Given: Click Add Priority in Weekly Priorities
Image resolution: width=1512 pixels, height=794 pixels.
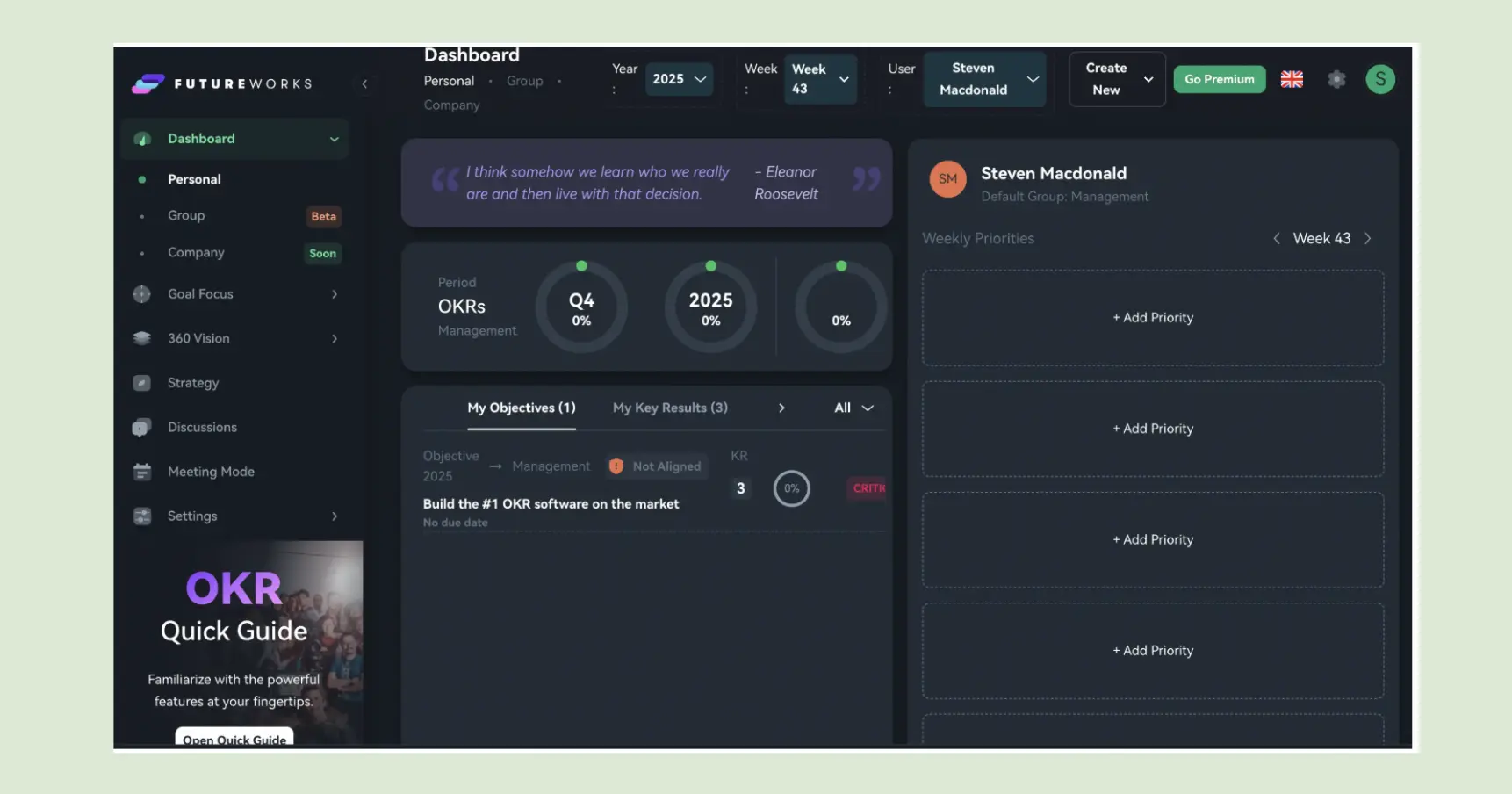Looking at the screenshot, I should (1152, 318).
